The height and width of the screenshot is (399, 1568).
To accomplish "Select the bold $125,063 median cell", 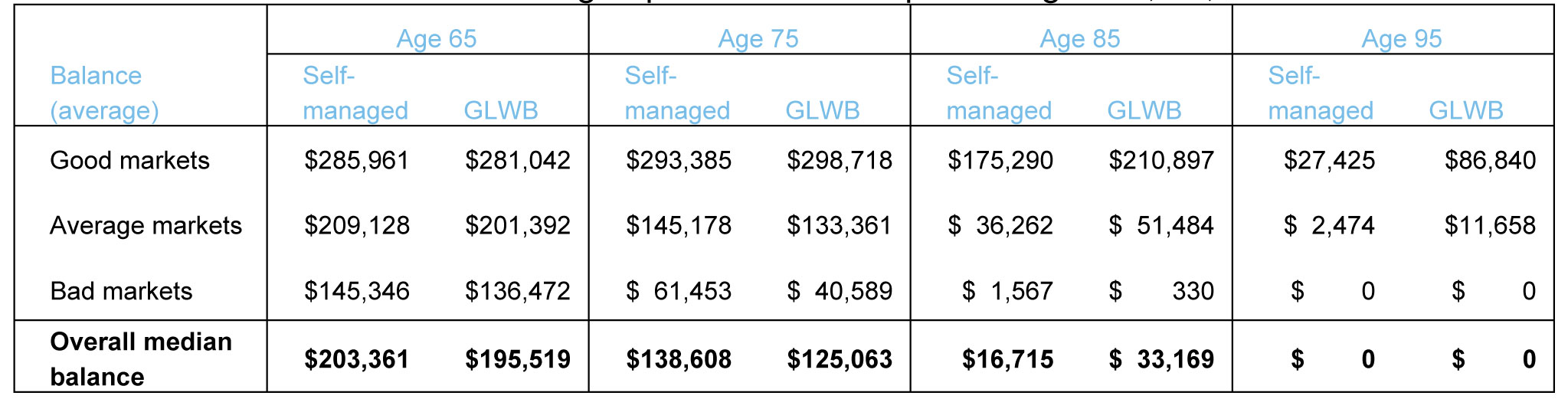I will 839,359.
